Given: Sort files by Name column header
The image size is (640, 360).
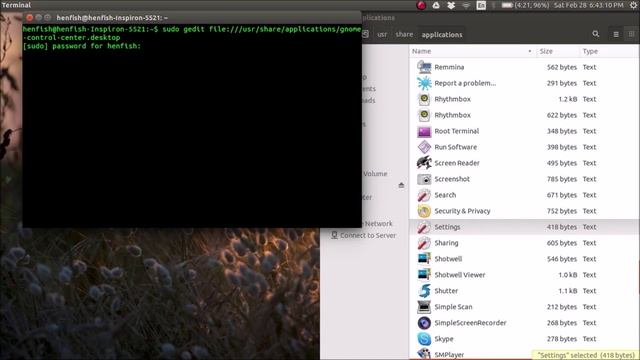Looking at the screenshot, I should click(473, 51).
